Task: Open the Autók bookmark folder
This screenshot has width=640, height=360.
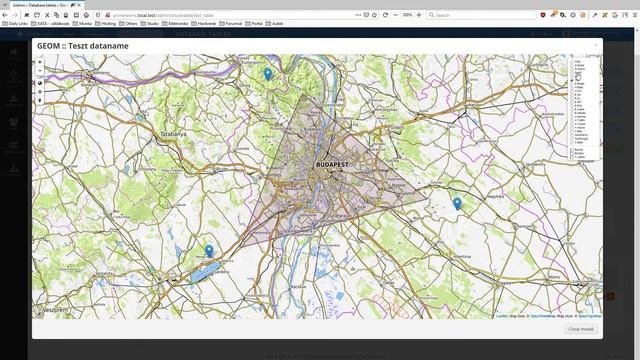Action: [274, 24]
